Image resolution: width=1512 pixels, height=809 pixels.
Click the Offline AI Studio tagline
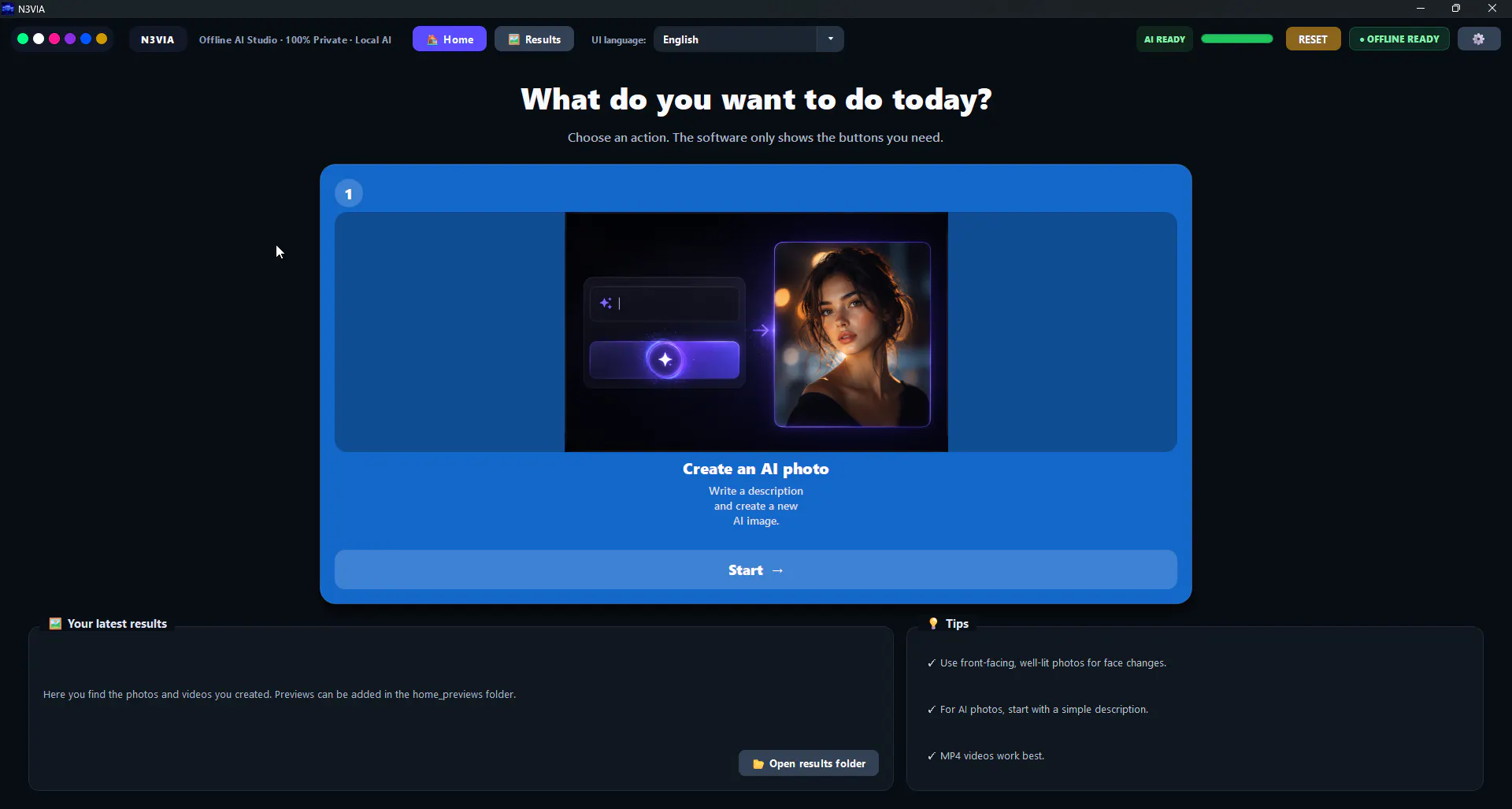point(295,39)
